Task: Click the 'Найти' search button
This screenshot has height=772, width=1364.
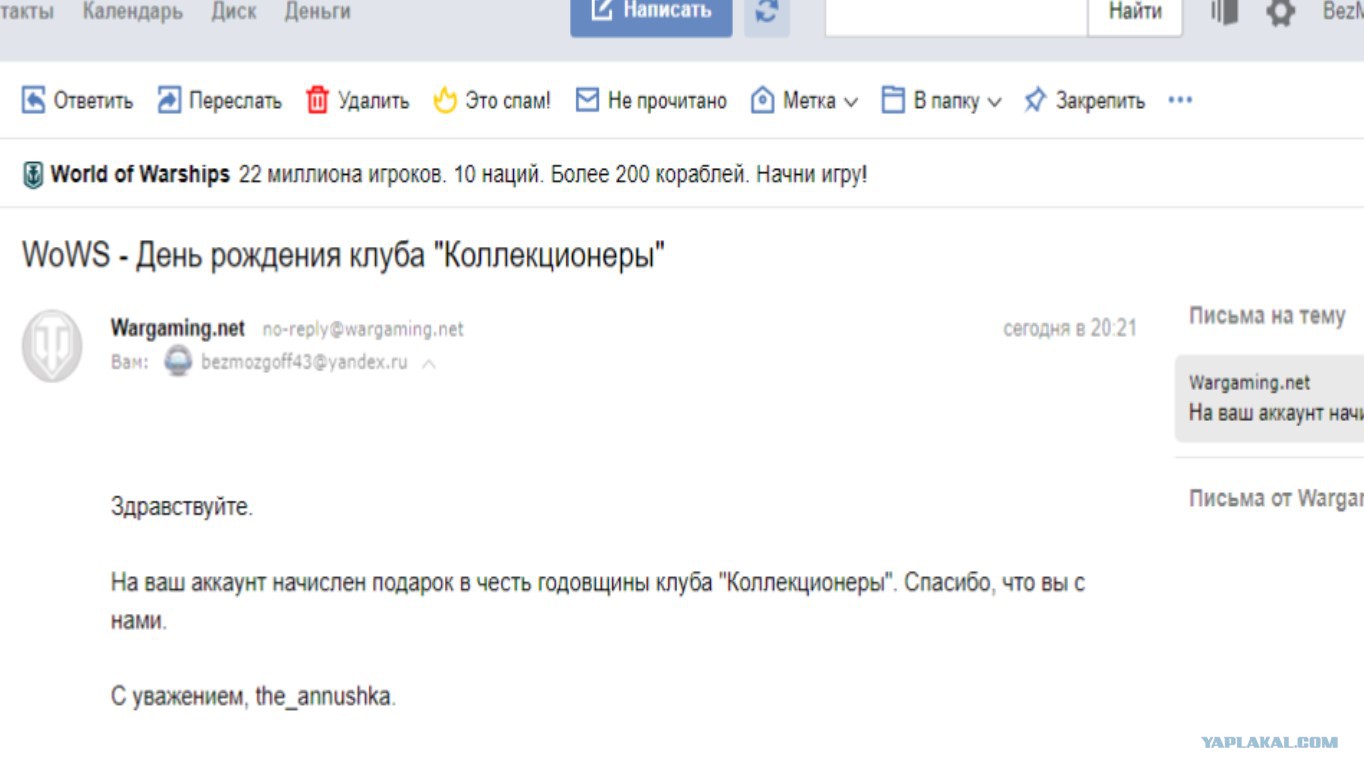Action: click(1135, 14)
